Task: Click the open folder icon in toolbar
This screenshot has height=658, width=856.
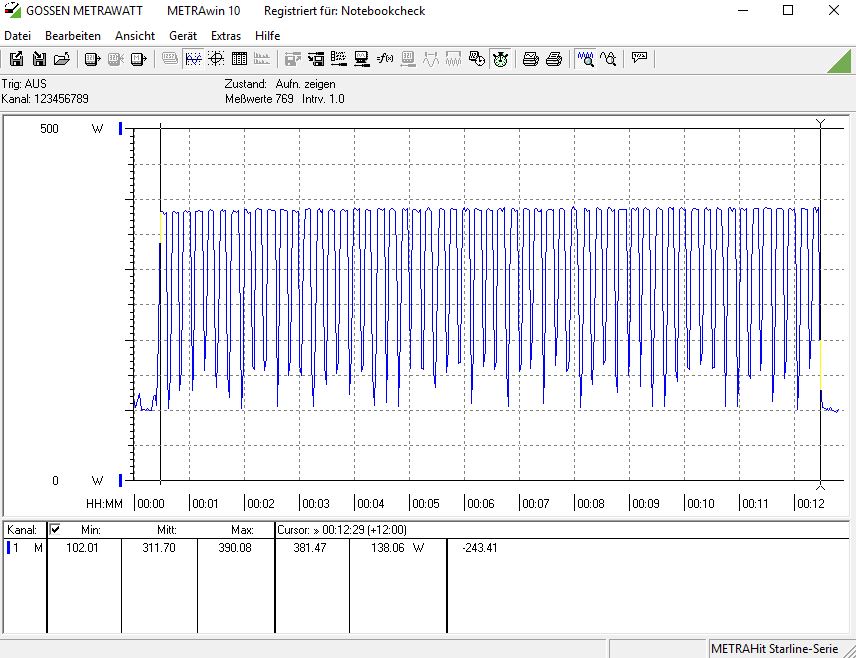Action: pos(62,59)
